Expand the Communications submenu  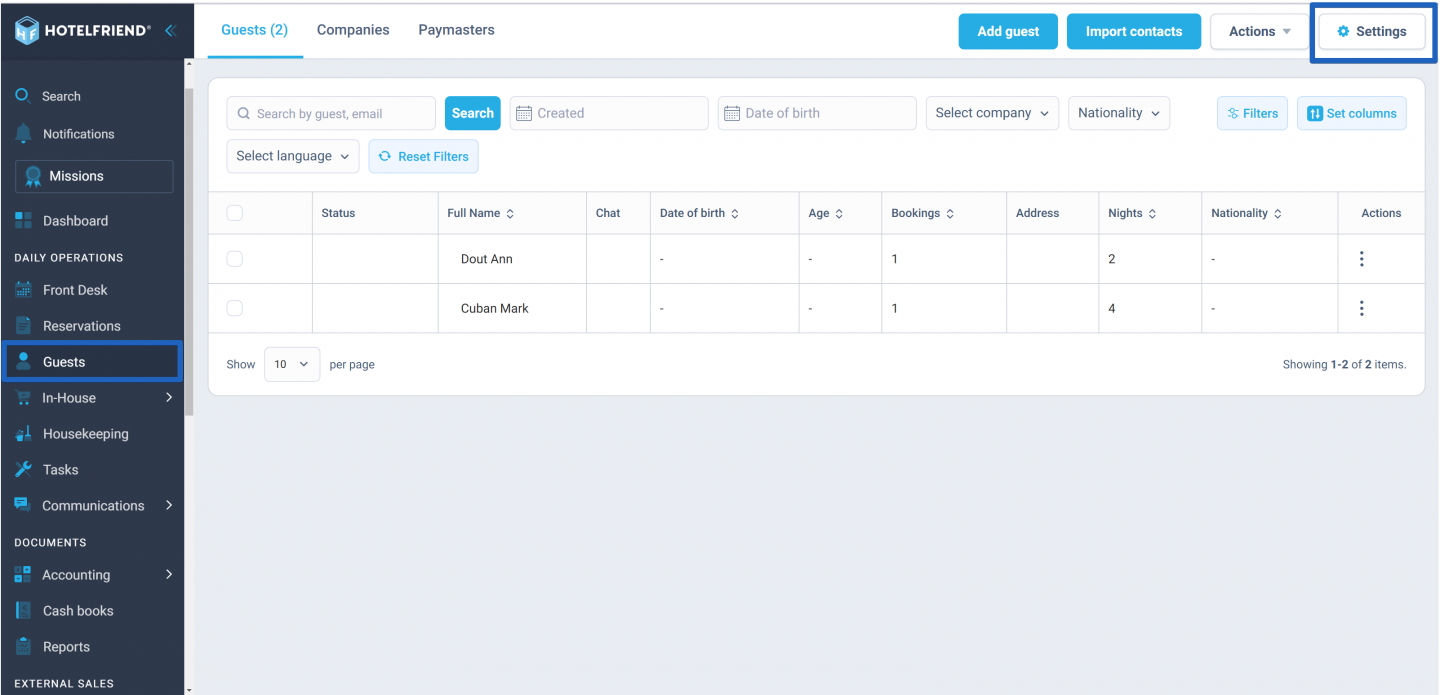pyautogui.click(x=169, y=505)
